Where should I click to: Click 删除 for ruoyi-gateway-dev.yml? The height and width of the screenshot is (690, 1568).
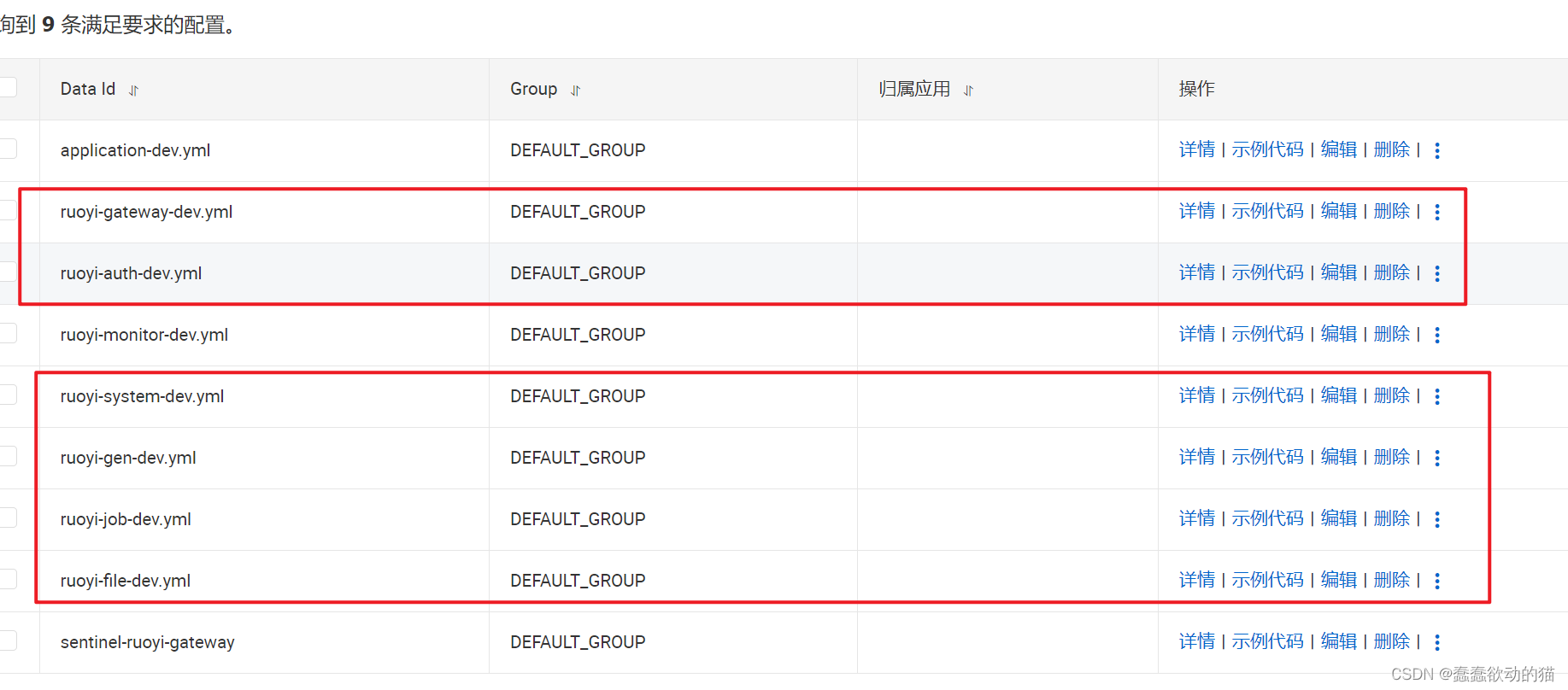(1391, 211)
